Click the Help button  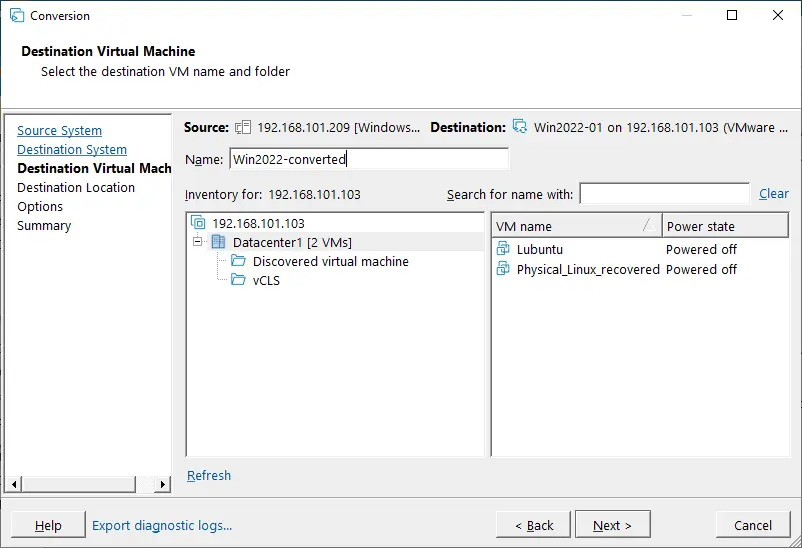click(x=48, y=525)
